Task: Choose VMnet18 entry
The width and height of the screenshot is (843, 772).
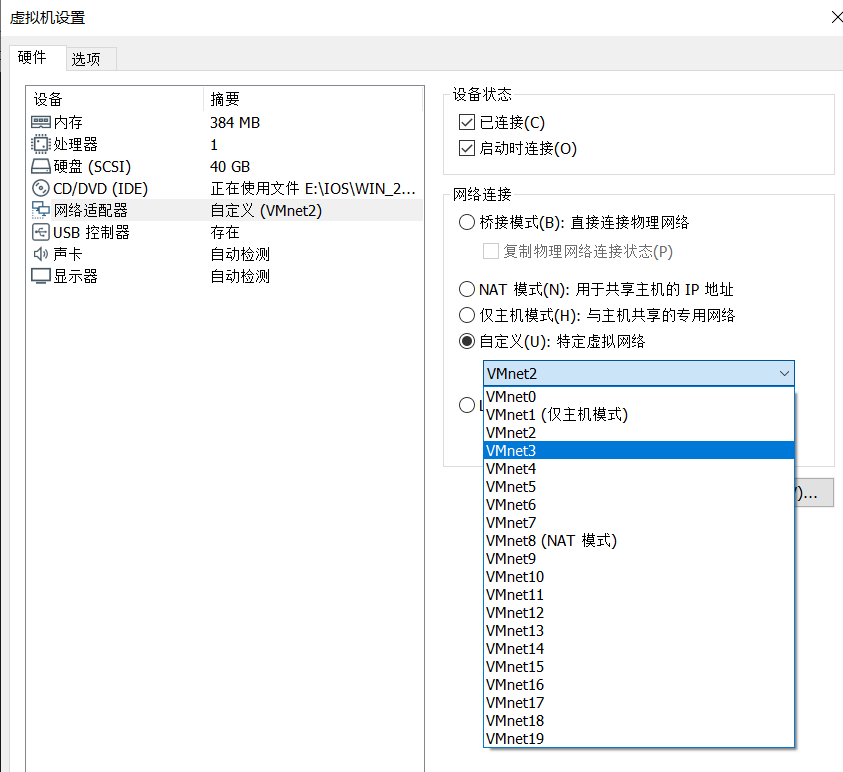Action: pos(639,721)
